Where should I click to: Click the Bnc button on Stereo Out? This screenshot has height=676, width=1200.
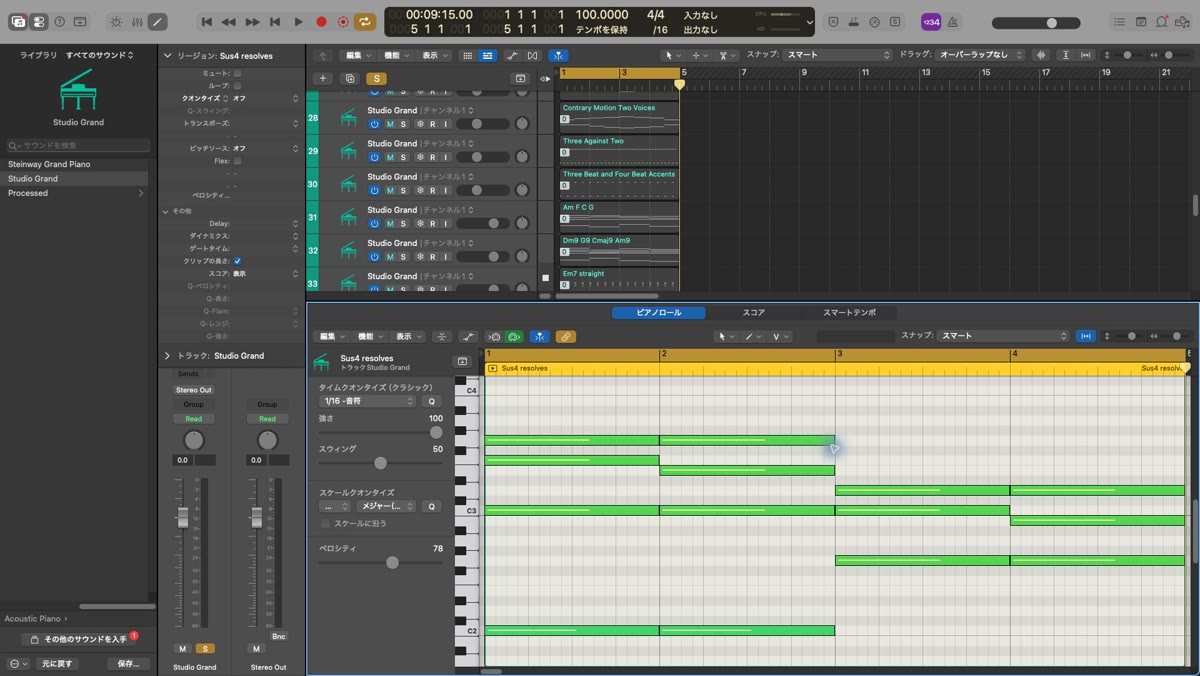pyautogui.click(x=279, y=636)
